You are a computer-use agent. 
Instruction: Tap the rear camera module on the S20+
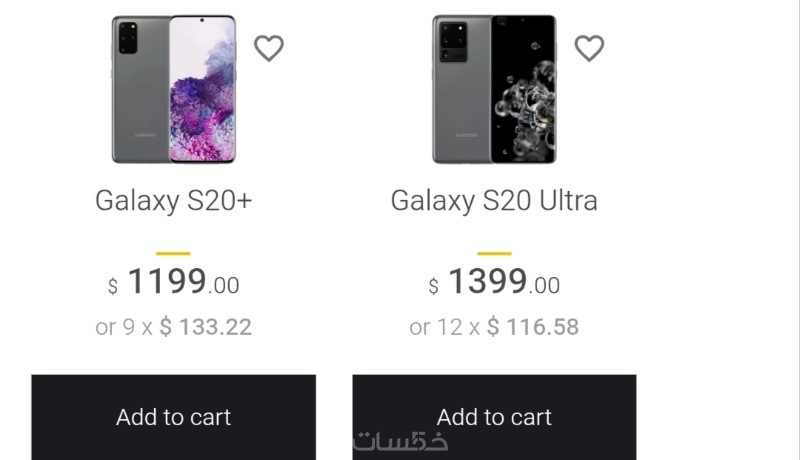pyautogui.click(x=128, y=41)
